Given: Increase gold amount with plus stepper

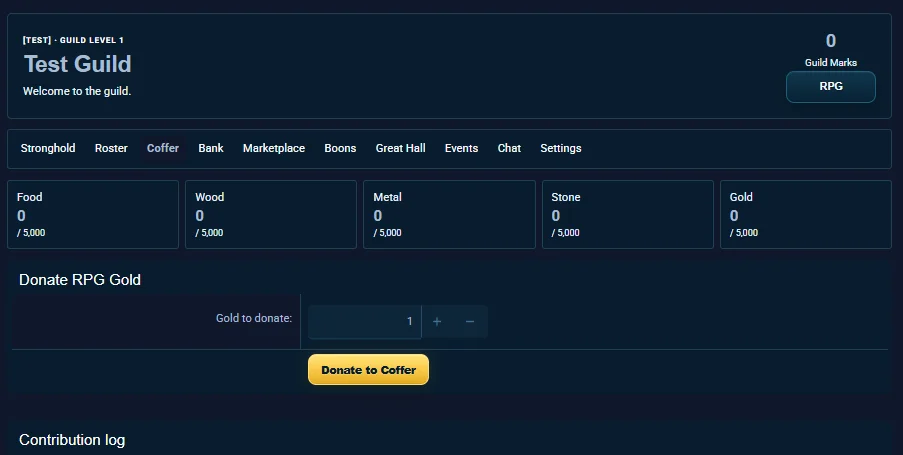Looking at the screenshot, I should 437,321.
